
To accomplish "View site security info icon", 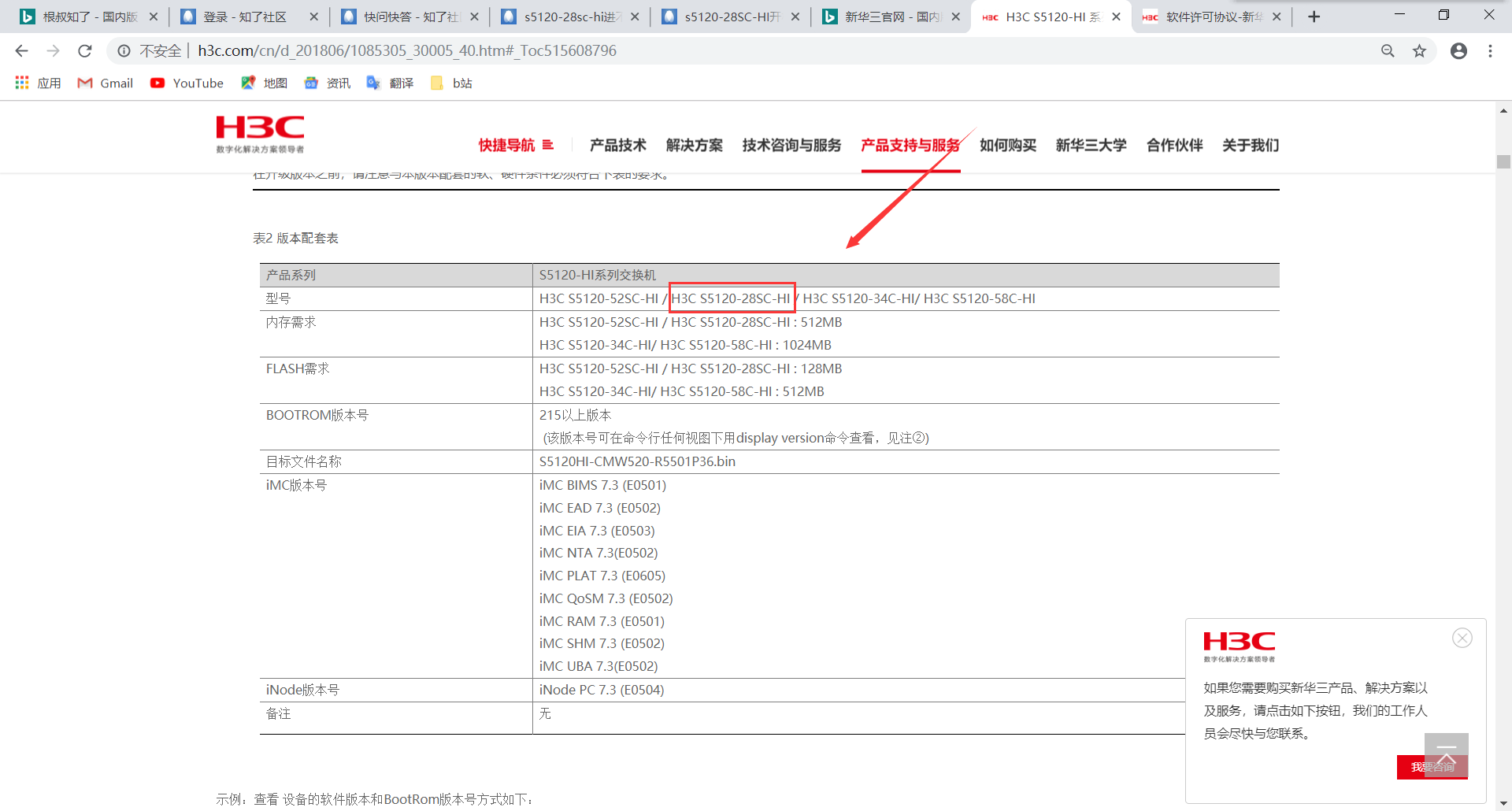I will point(124,51).
